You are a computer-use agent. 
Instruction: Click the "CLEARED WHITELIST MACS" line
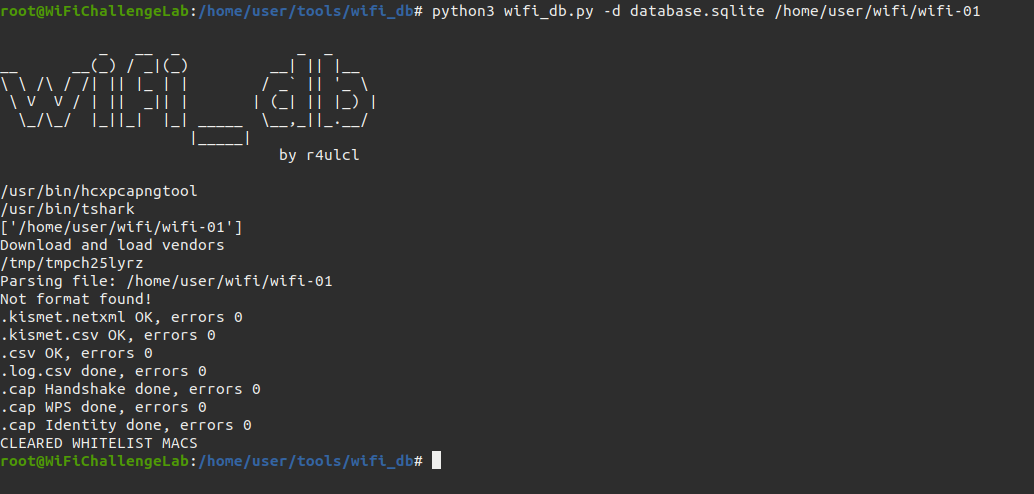point(99,443)
